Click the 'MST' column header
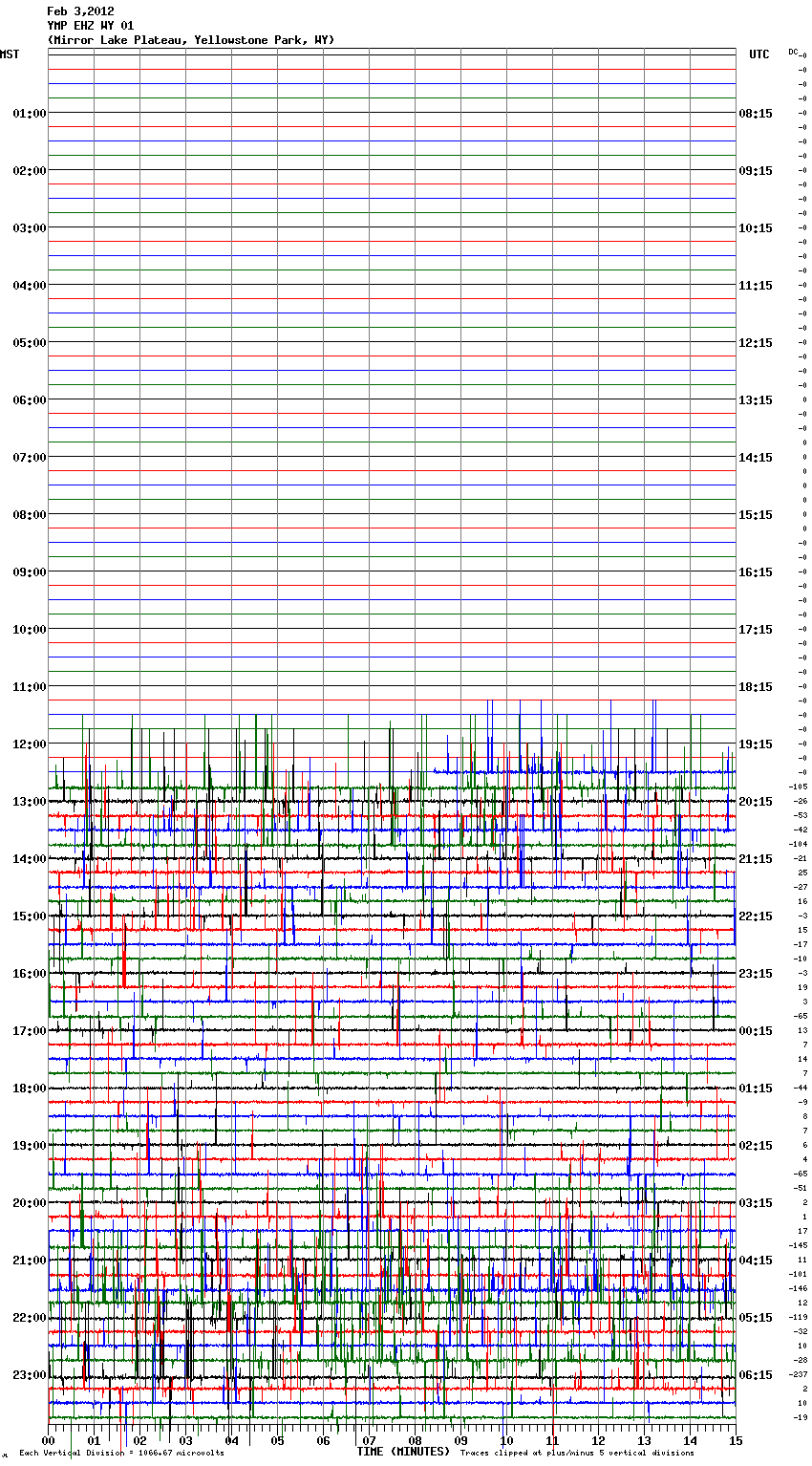Image resolution: width=812 pixels, height=1466 pixels. [10, 54]
